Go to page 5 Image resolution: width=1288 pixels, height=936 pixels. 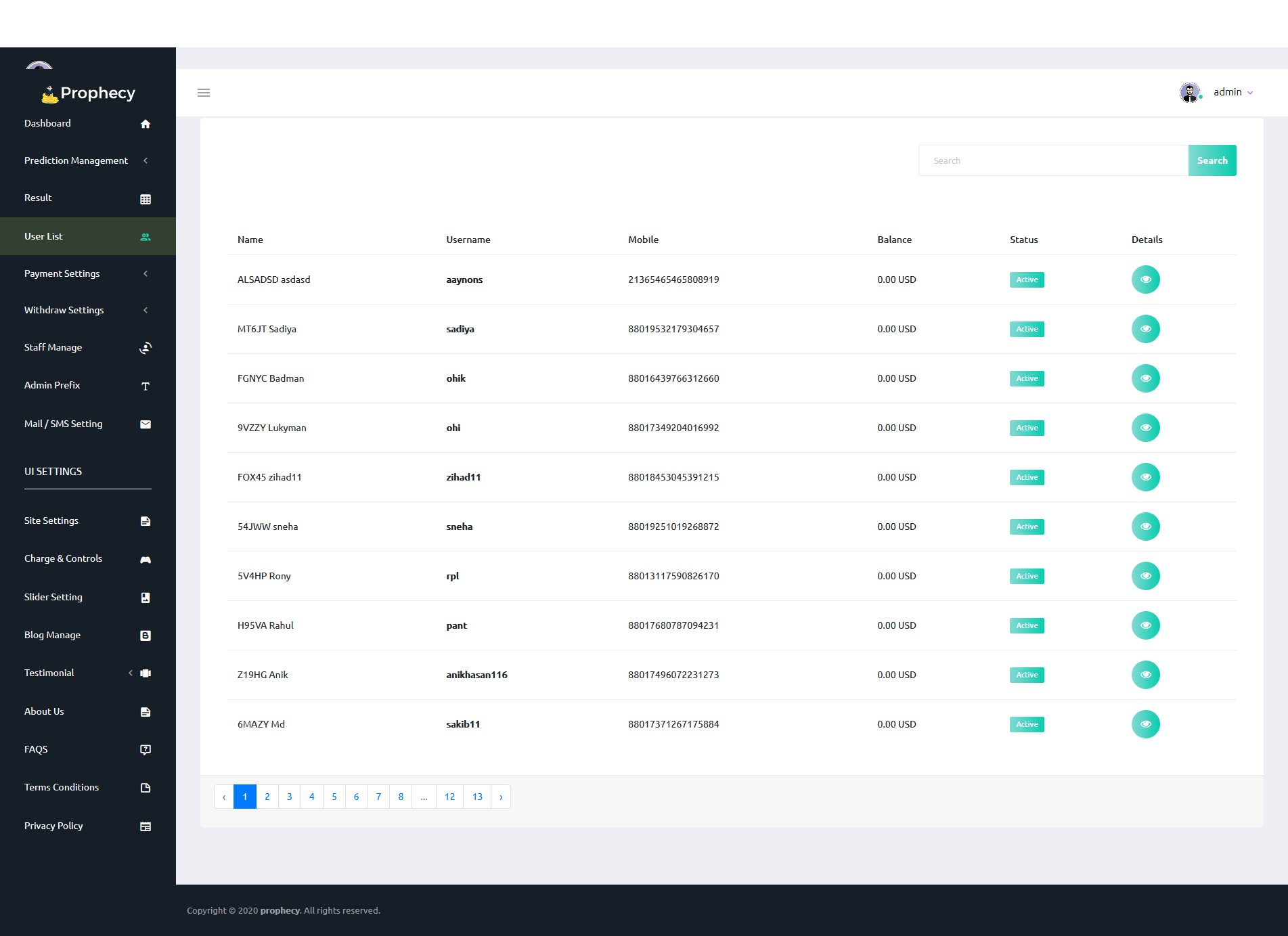tap(334, 797)
